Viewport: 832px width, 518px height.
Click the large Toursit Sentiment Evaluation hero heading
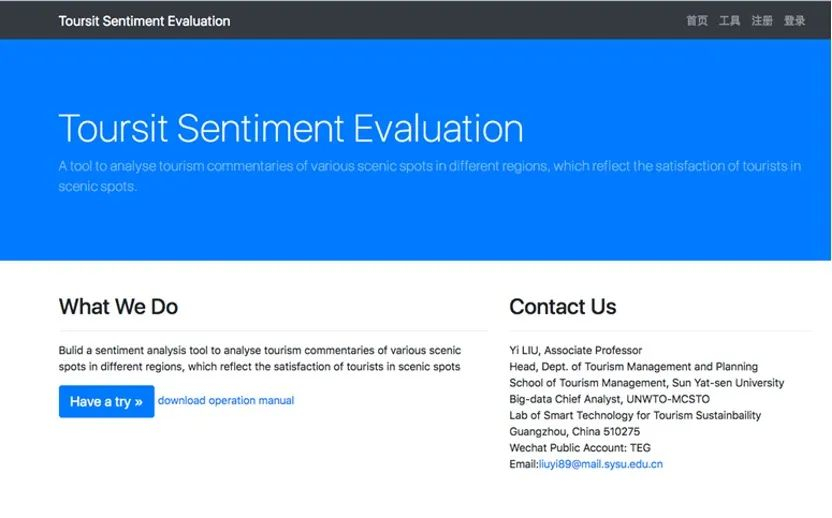point(291,129)
